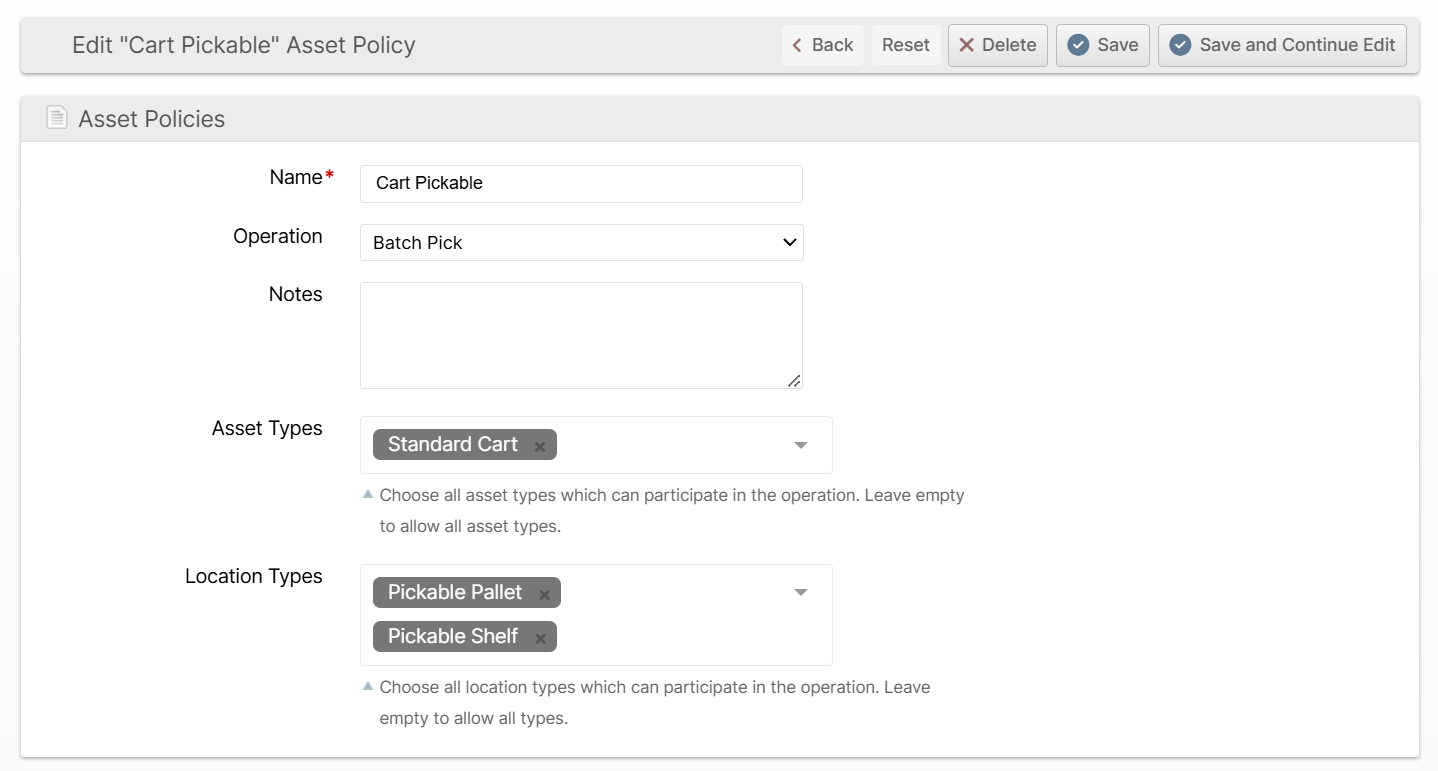The height and width of the screenshot is (771, 1438).
Task: Remove the Pickable Shelf tag
Action: tap(540, 639)
